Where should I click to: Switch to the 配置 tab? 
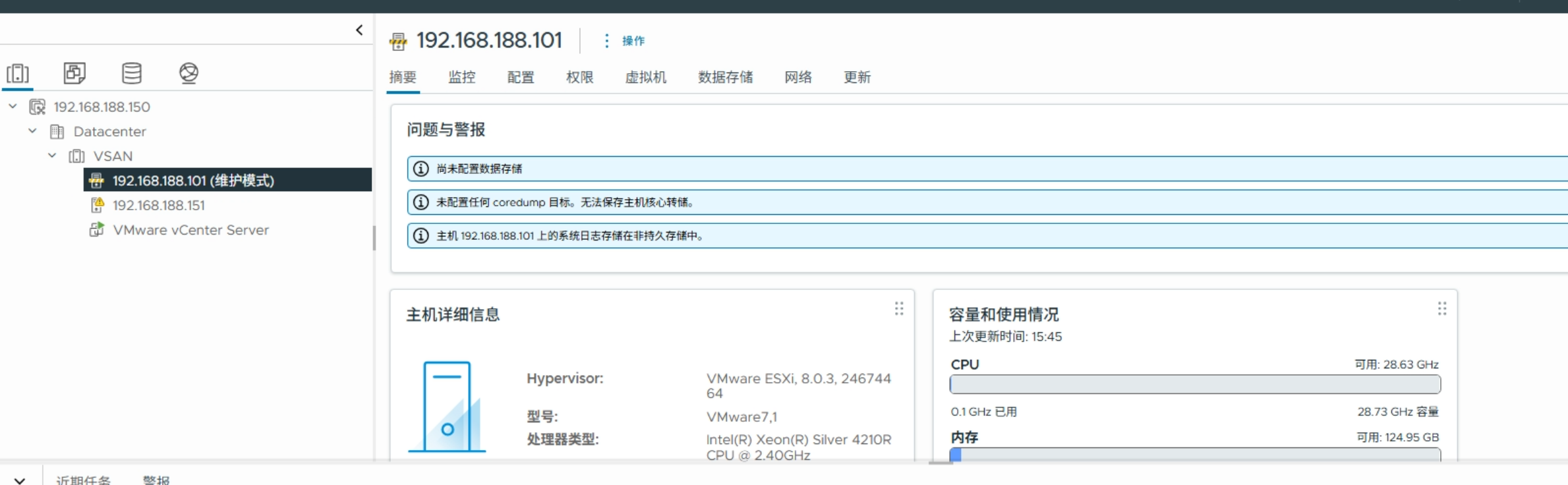pos(521,78)
